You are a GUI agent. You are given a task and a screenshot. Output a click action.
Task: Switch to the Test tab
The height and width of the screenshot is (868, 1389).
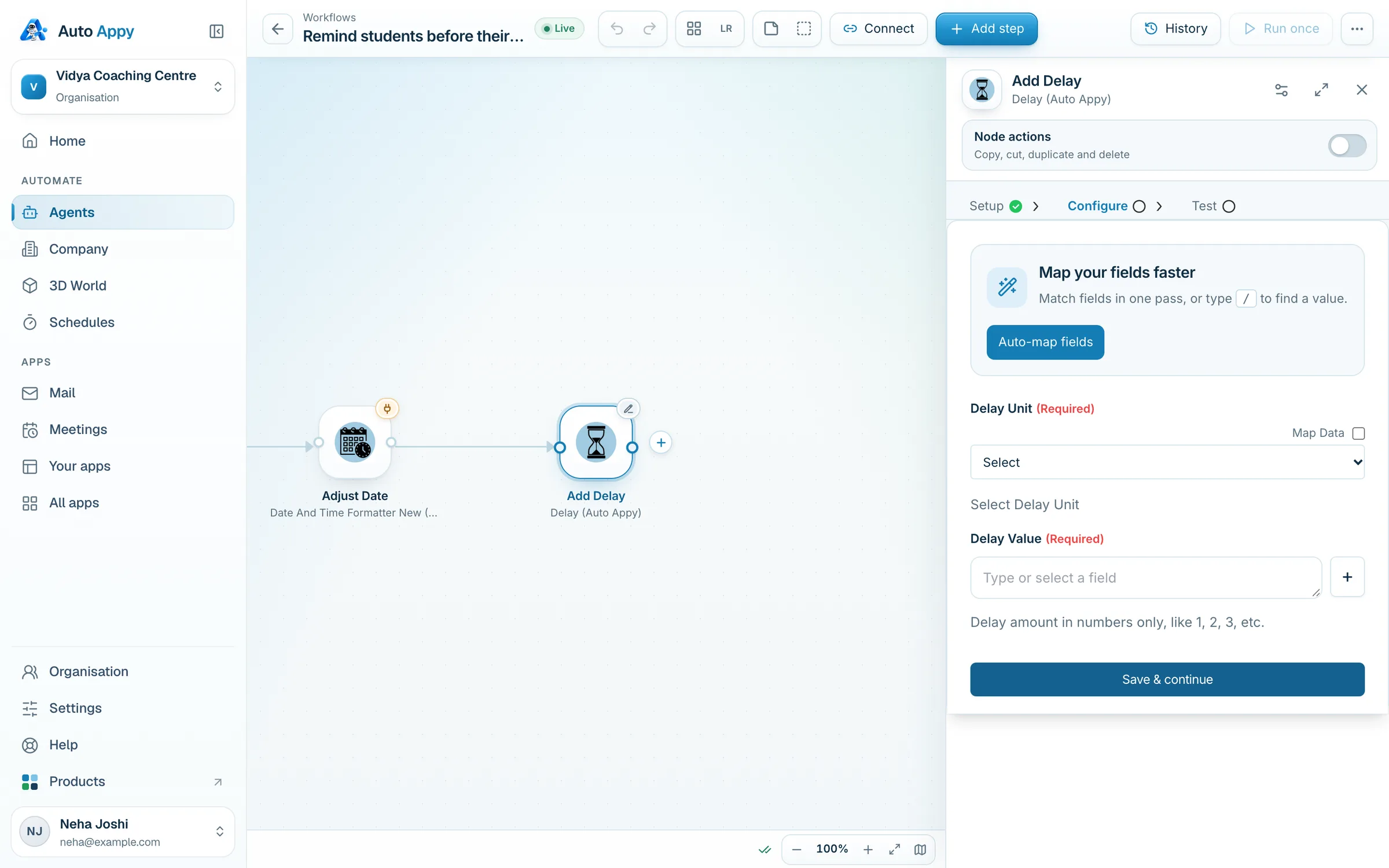pyautogui.click(x=1213, y=206)
